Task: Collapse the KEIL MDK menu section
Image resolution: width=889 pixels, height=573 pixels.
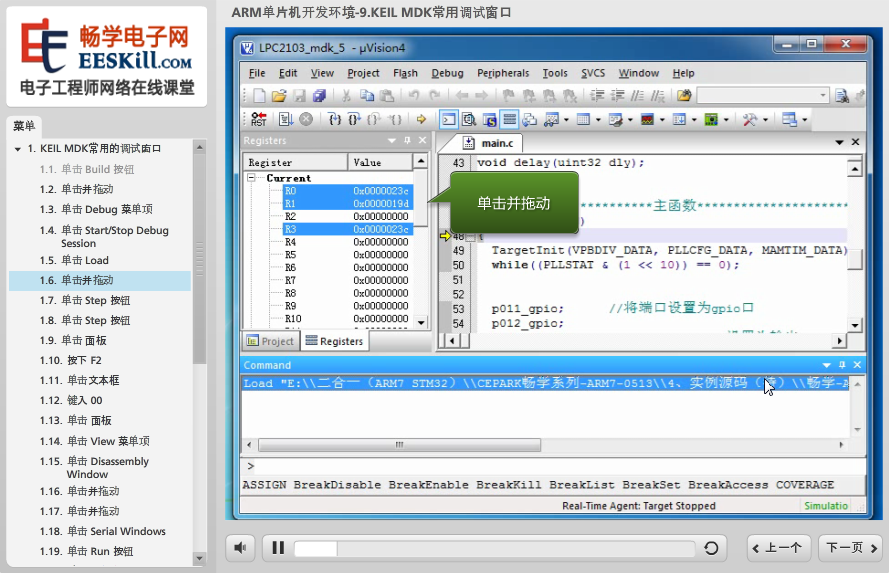Action: (x=18, y=149)
